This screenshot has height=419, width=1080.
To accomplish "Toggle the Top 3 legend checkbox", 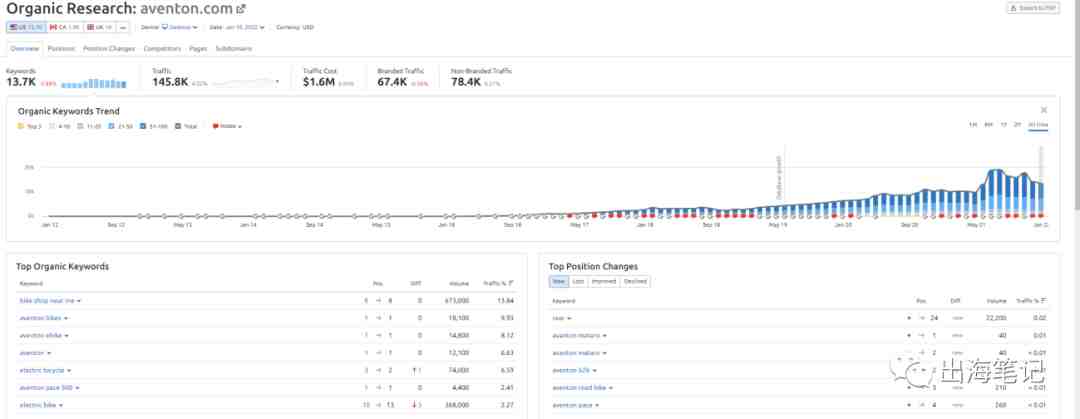I will coord(21,126).
